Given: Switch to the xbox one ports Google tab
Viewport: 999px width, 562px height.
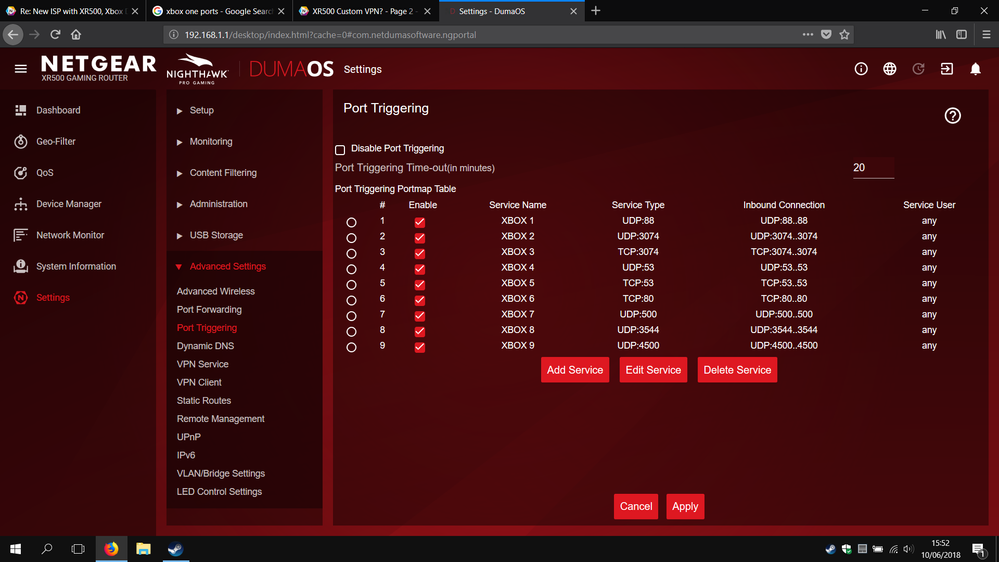Looking at the screenshot, I should 219,11.
